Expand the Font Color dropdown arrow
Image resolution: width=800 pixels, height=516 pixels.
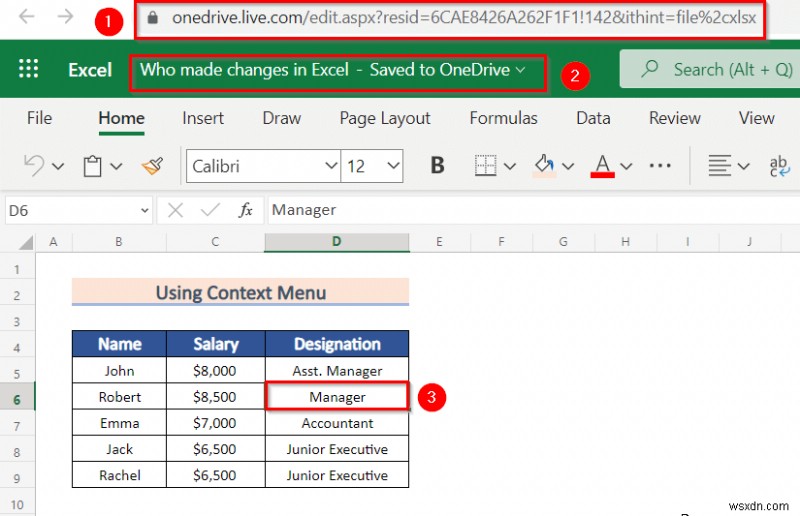tap(626, 166)
